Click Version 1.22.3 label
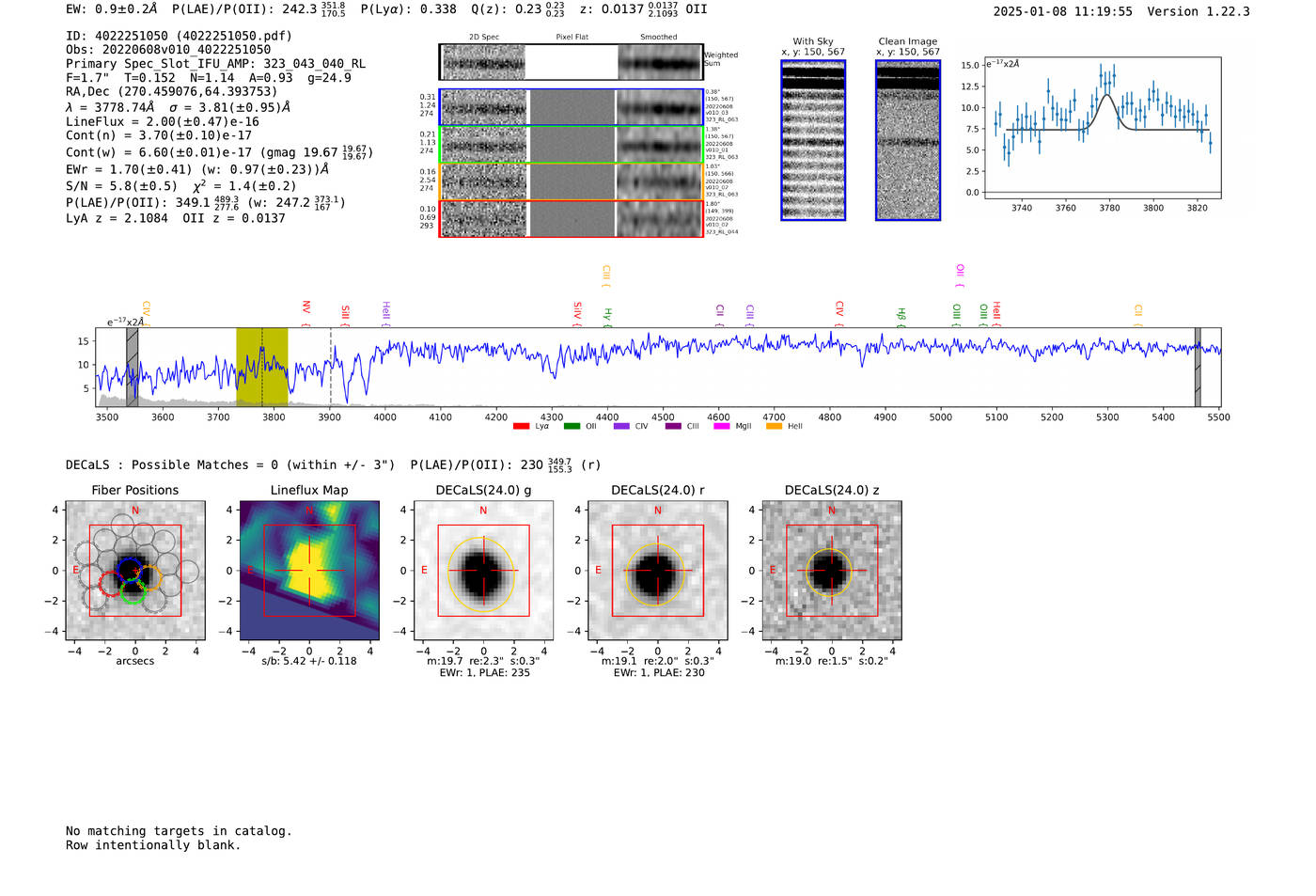Viewport: 1316px width, 896px height. click(1198, 11)
